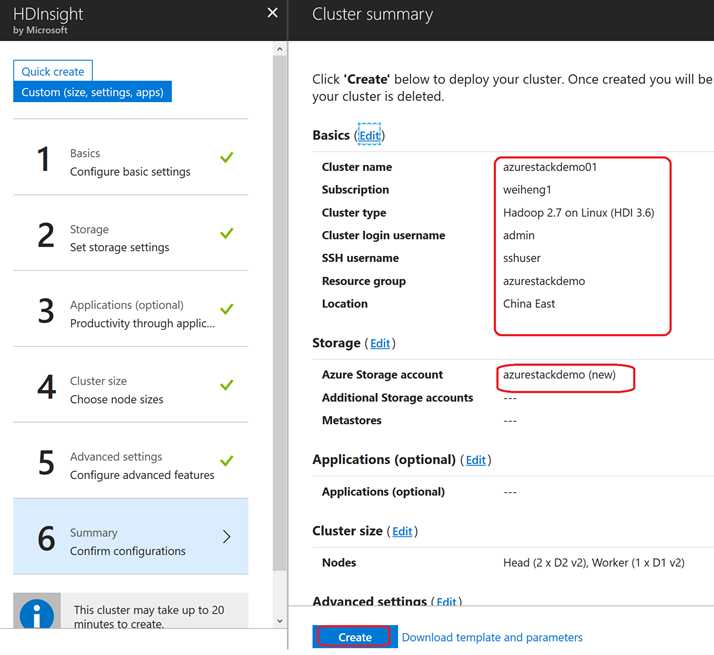Click the Cluster name label

tap(357, 167)
